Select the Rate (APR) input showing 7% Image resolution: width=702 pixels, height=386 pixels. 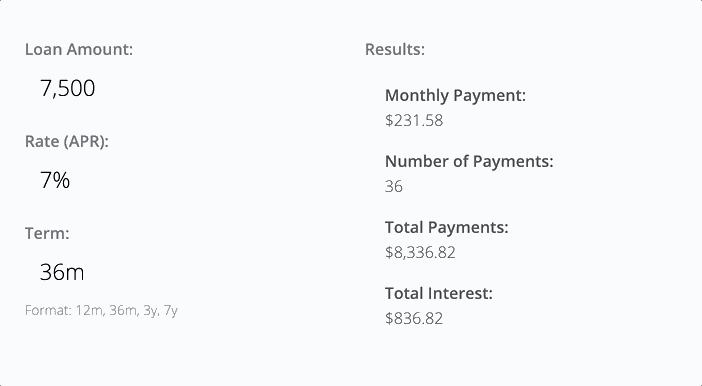tap(179, 180)
